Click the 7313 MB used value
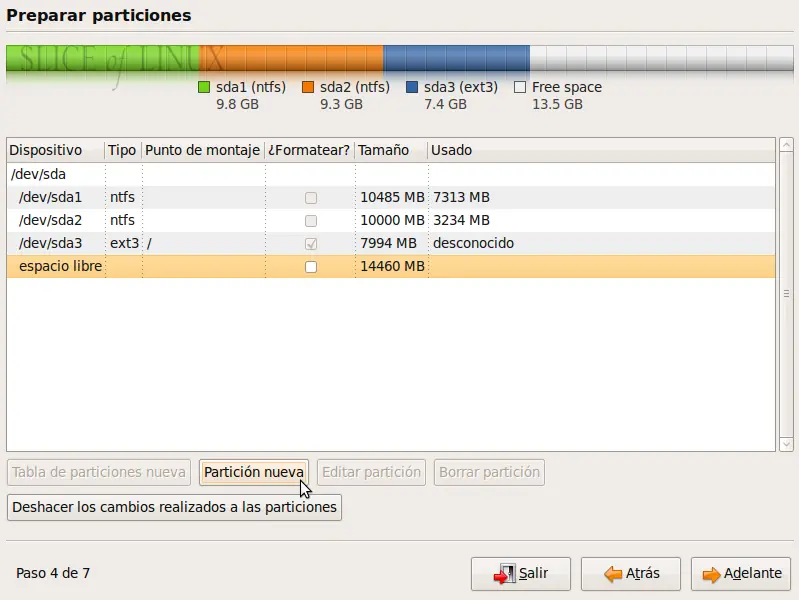The width and height of the screenshot is (799, 600). (461, 197)
